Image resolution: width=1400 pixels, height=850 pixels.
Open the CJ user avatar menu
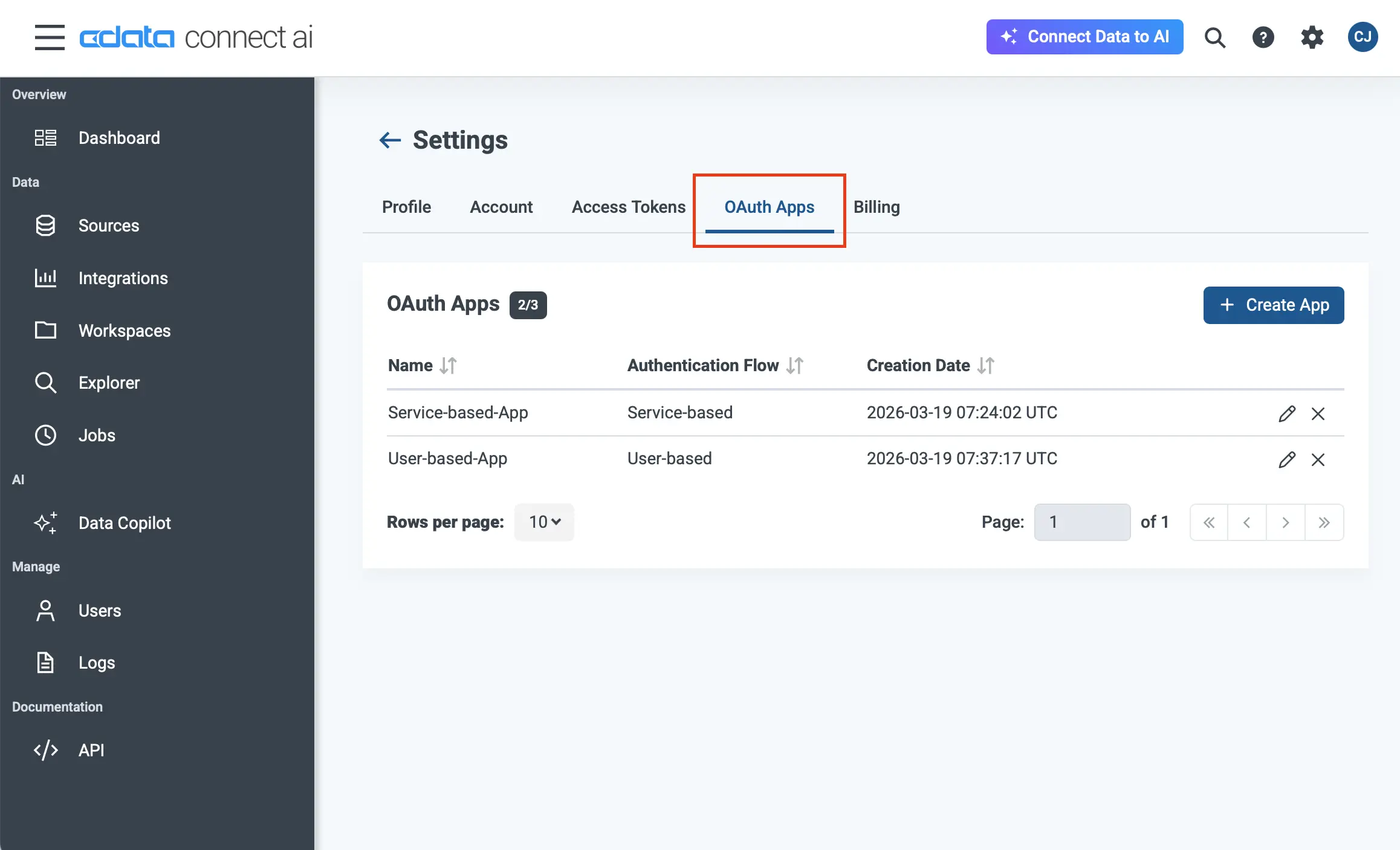tap(1363, 37)
